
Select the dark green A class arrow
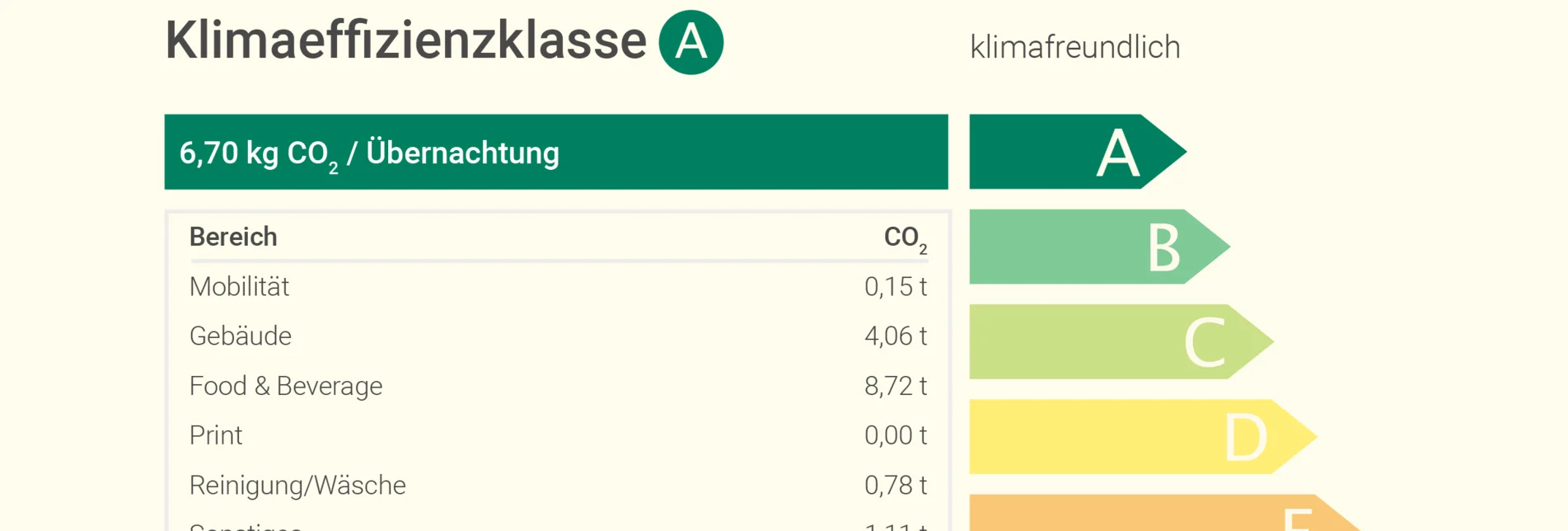(x=1075, y=152)
